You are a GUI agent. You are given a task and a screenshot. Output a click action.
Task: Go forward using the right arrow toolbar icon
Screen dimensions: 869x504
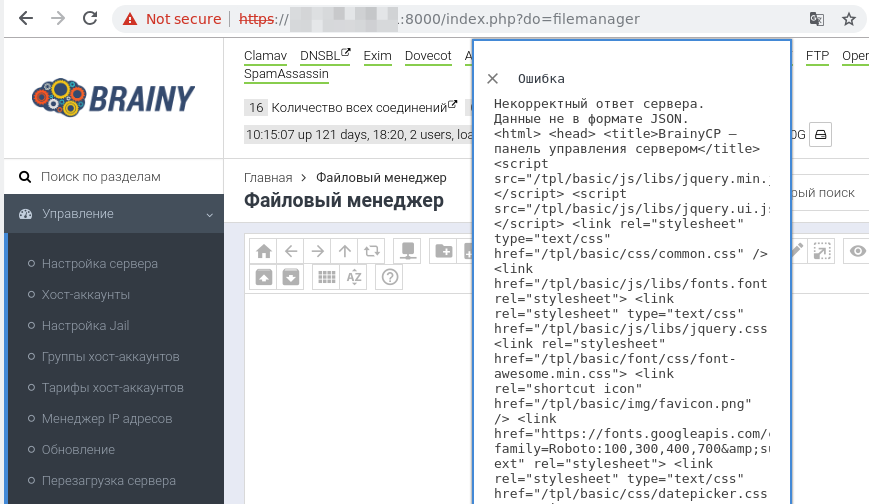pos(317,252)
